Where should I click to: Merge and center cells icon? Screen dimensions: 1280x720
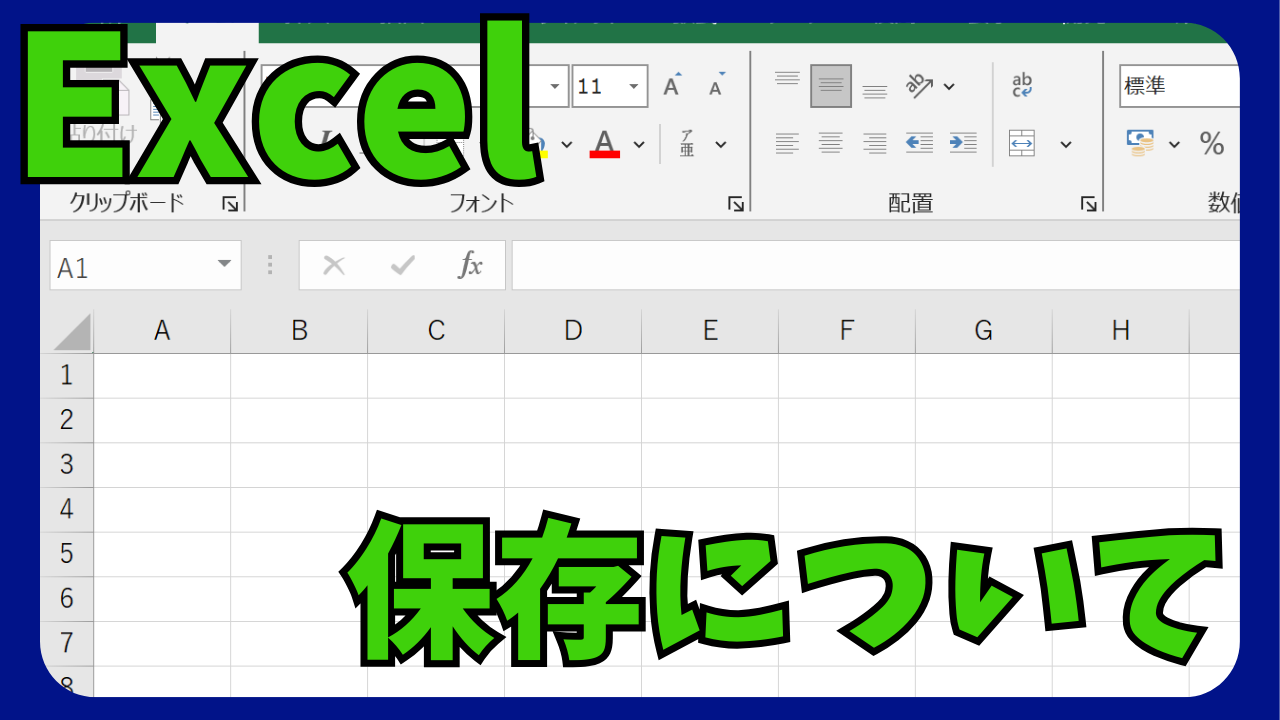tap(1022, 144)
